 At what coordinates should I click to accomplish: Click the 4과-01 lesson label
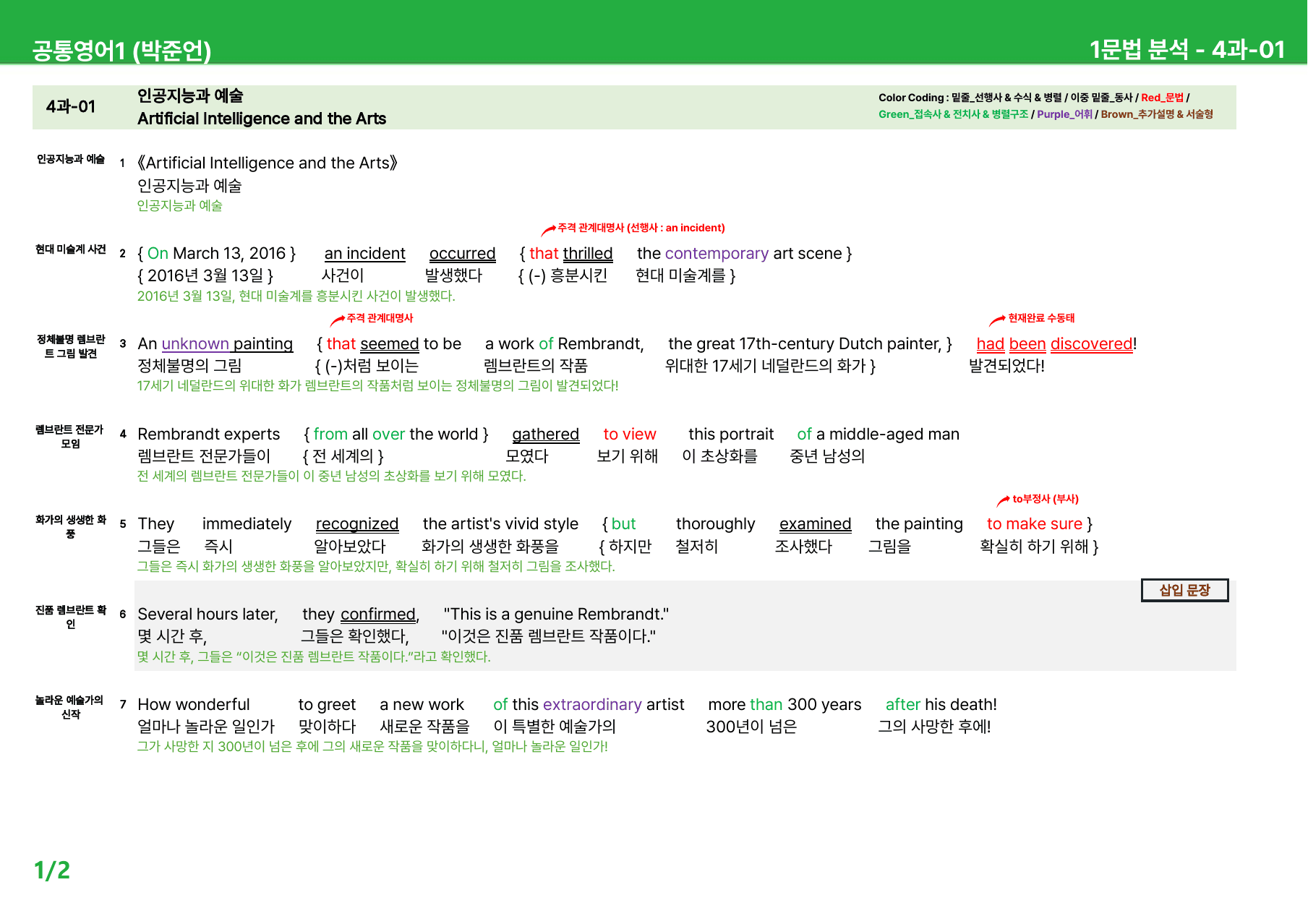pyautogui.click(x=71, y=107)
